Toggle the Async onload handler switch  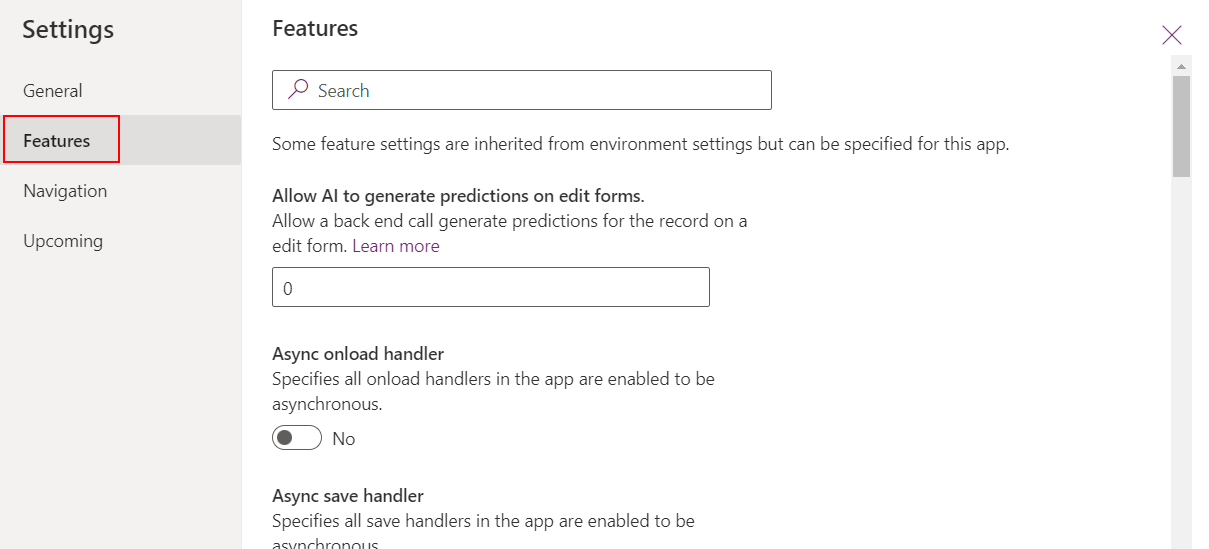pyautogui.click(x=297, y=438)
